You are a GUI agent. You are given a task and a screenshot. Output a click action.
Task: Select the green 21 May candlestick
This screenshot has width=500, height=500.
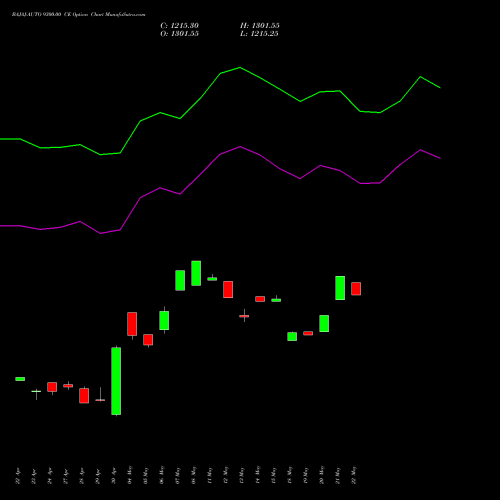pyautogui.click(x=340, y=288)
